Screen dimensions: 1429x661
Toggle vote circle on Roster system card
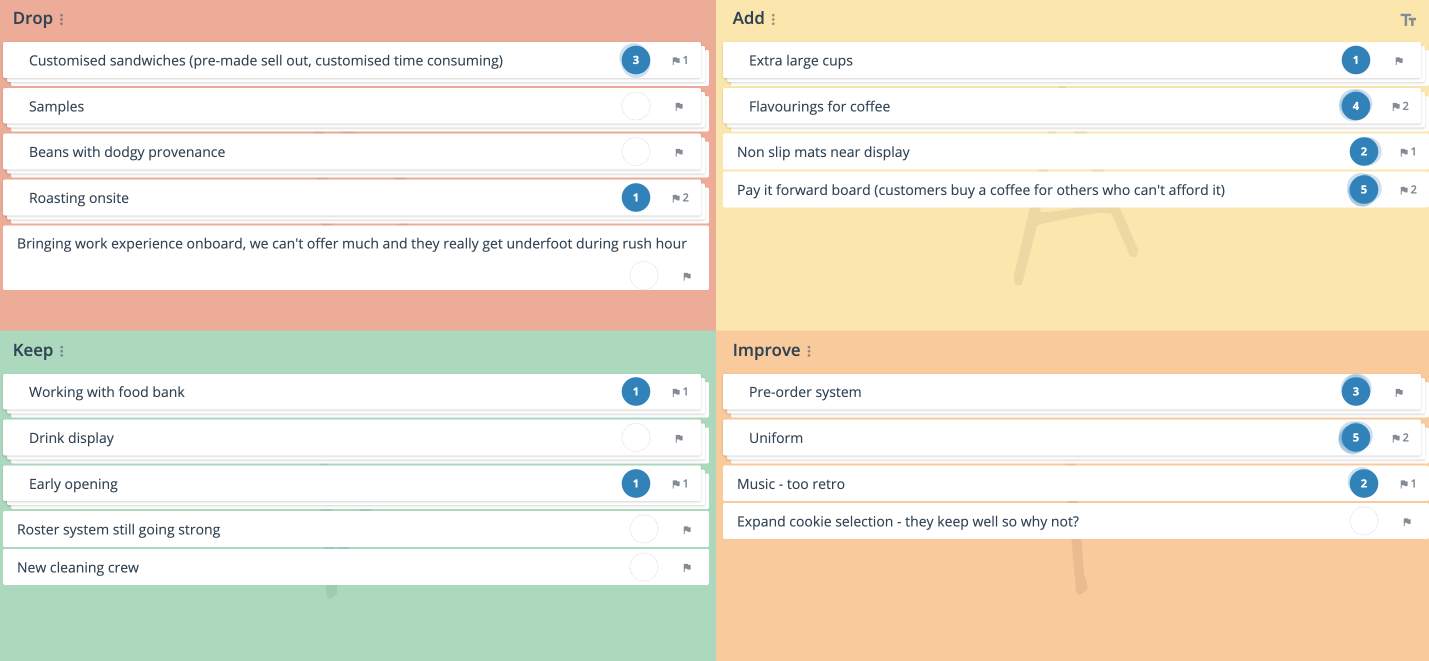[x=644, y=530]
